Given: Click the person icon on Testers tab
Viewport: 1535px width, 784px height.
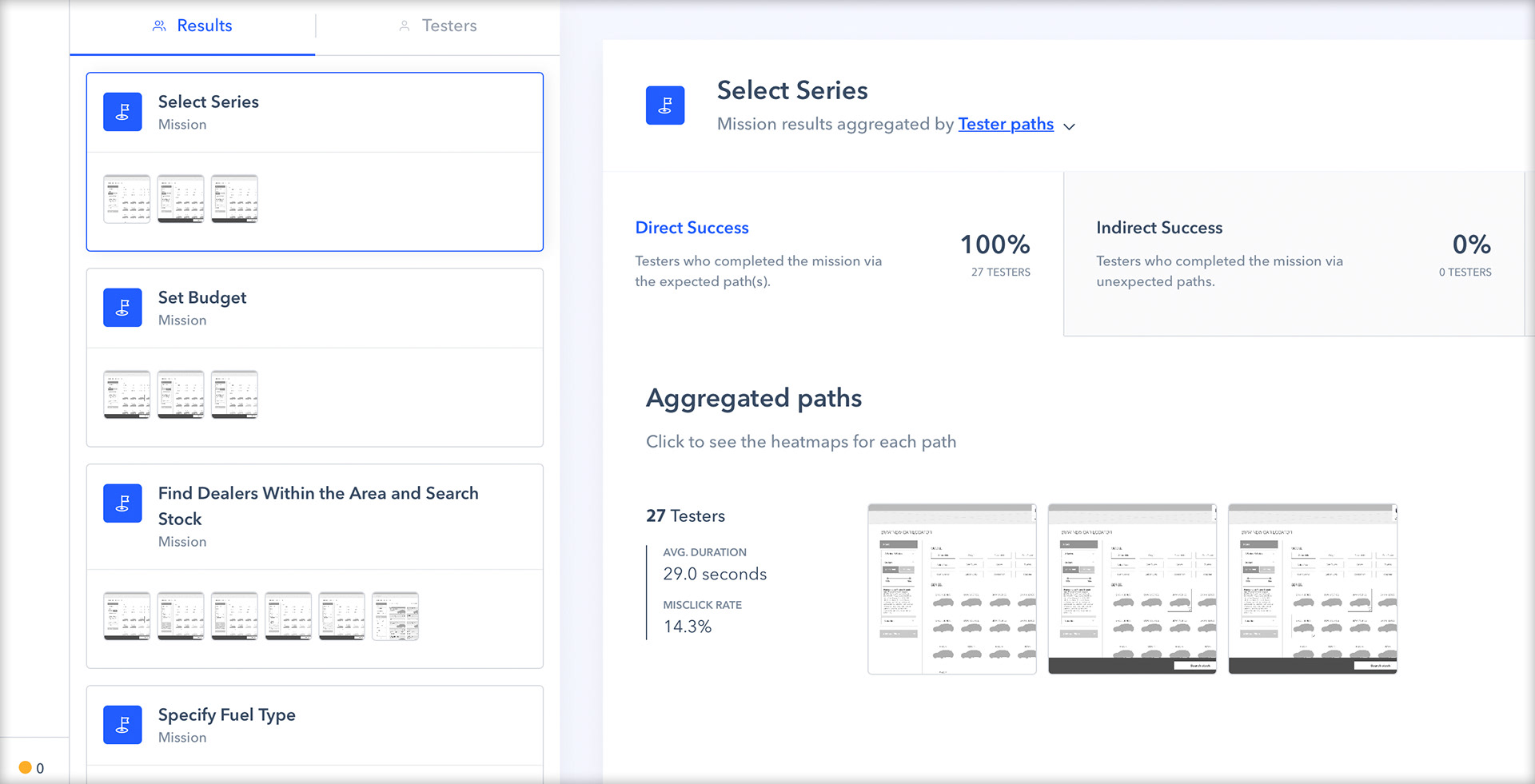Looking at the screenshot, I should [x=405, y=26].
